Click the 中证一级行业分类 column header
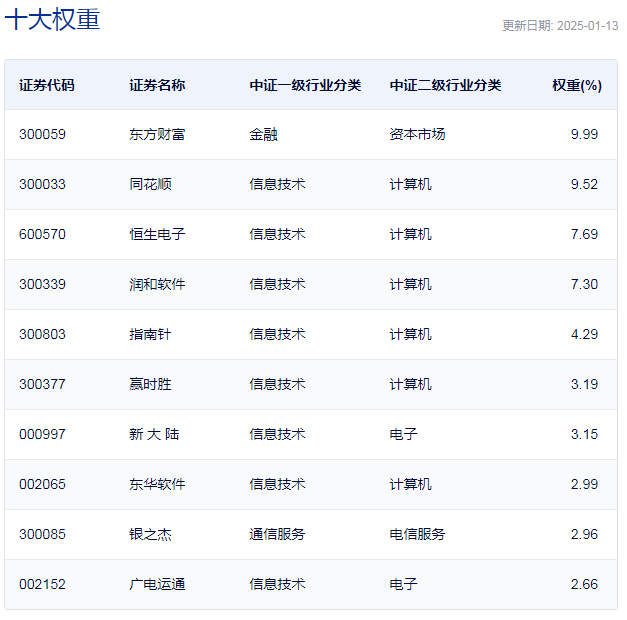This screenshot has width=627, height=620. click(x=305, y=85)
